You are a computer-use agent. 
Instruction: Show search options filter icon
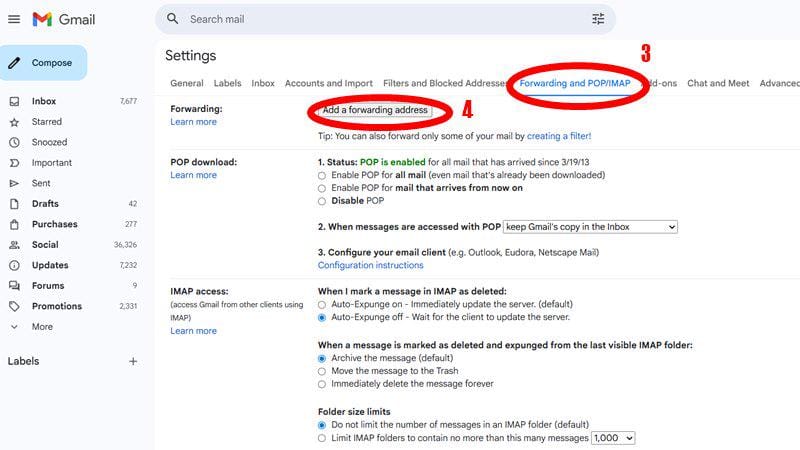[x=598, y=19]
